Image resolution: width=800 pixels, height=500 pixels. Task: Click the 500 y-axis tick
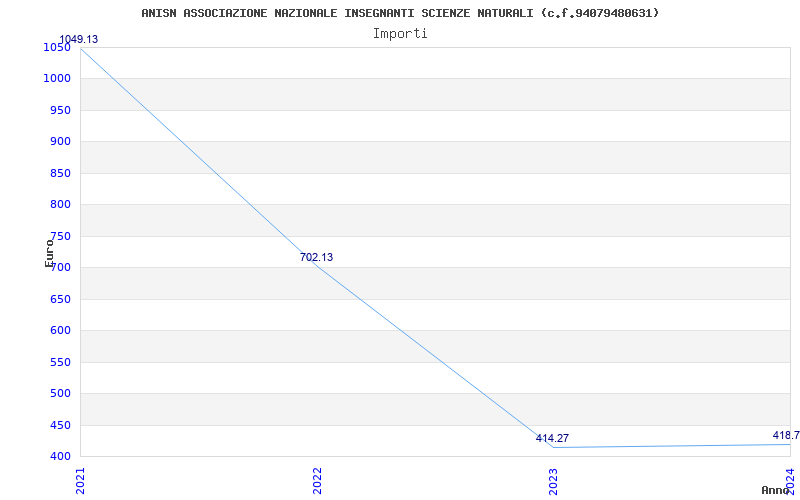(60, 393)
